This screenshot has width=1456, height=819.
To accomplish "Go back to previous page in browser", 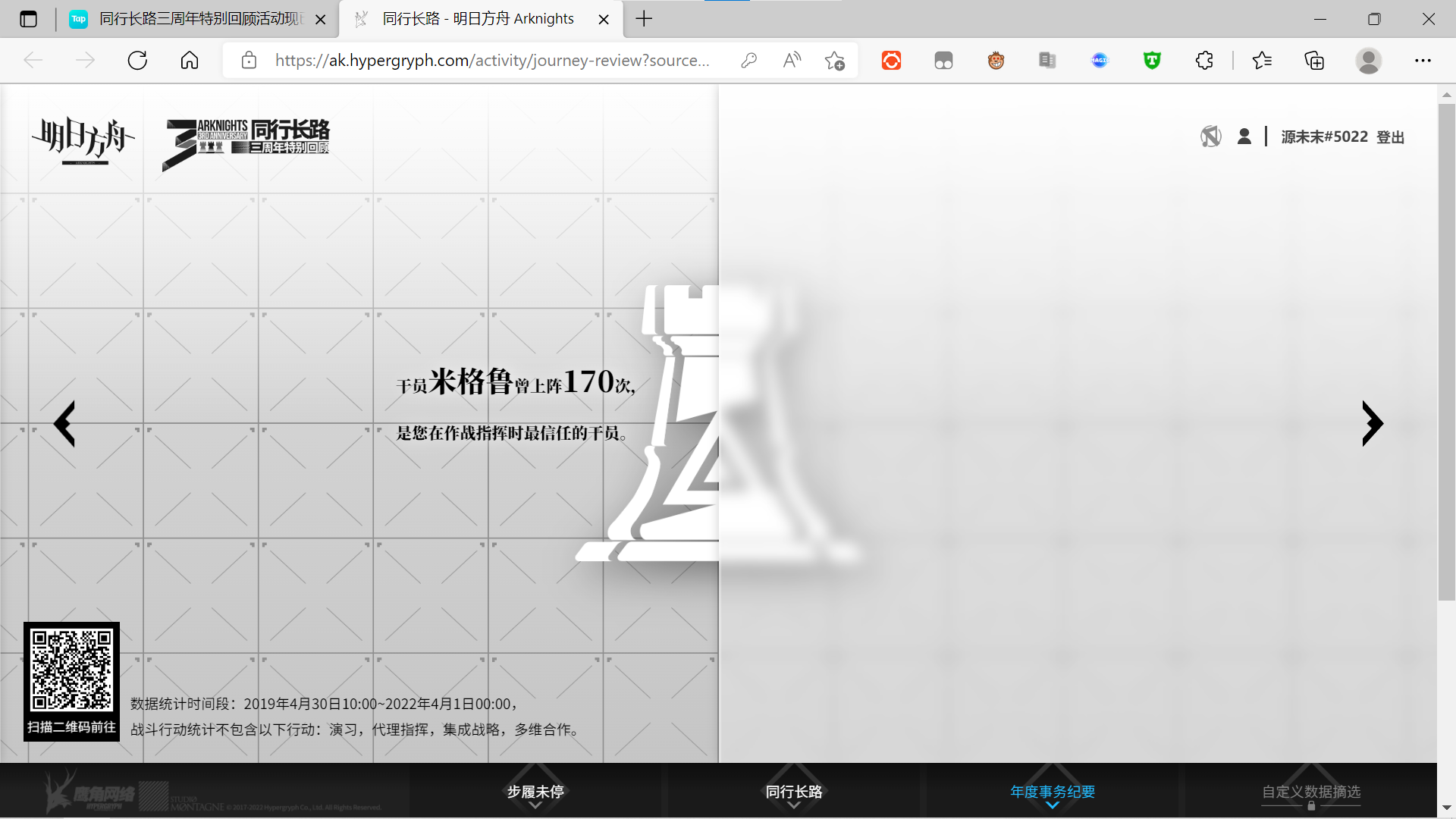I will click(x=33, y=61).
